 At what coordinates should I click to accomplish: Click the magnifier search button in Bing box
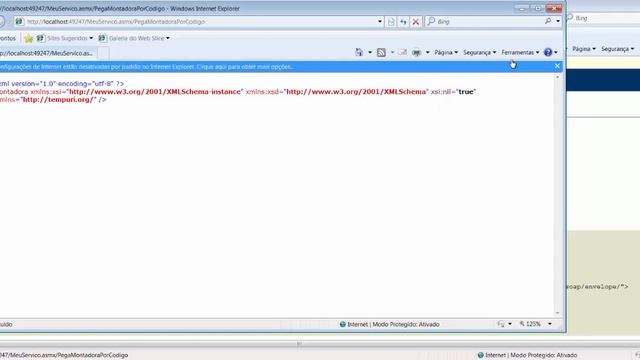548,21
